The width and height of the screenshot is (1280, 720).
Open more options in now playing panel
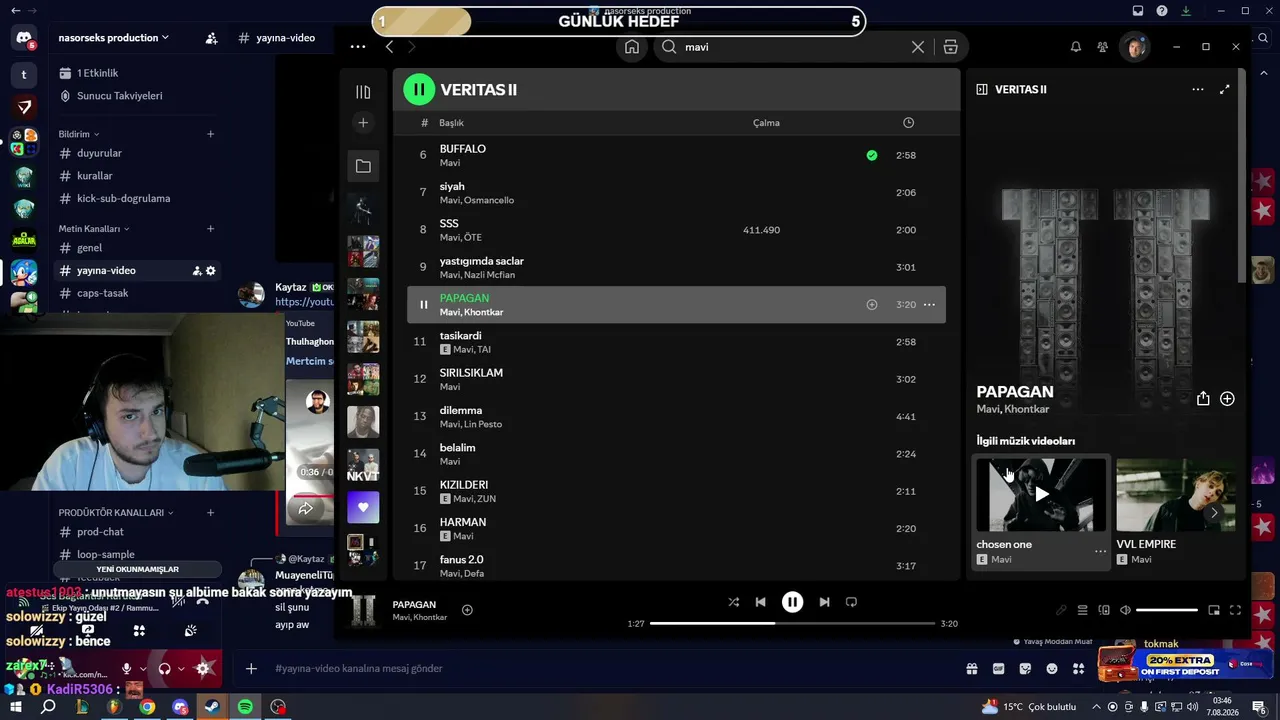coord(1198,89)
